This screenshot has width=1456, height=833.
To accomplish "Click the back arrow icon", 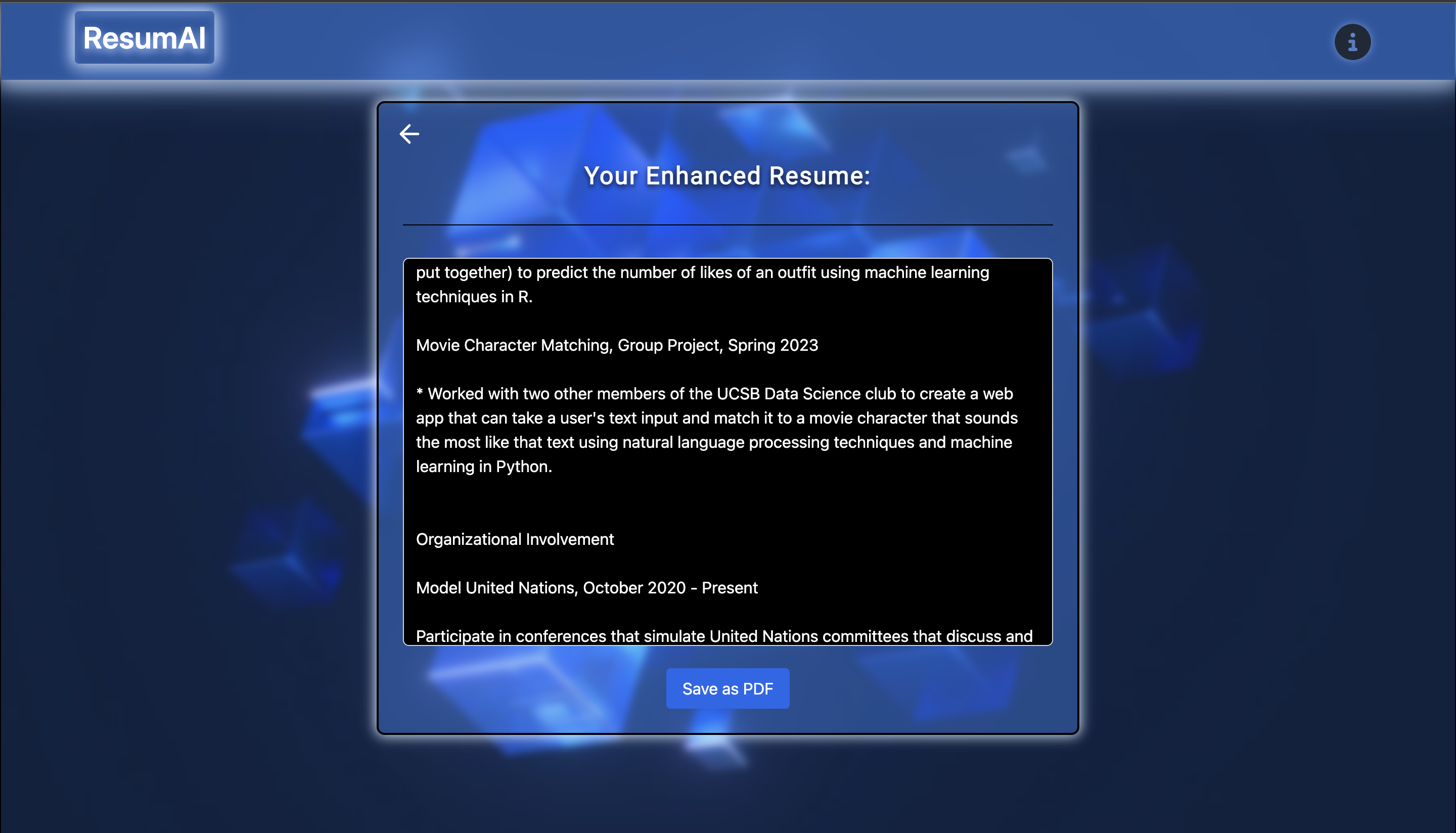I will tap(409, 134).
